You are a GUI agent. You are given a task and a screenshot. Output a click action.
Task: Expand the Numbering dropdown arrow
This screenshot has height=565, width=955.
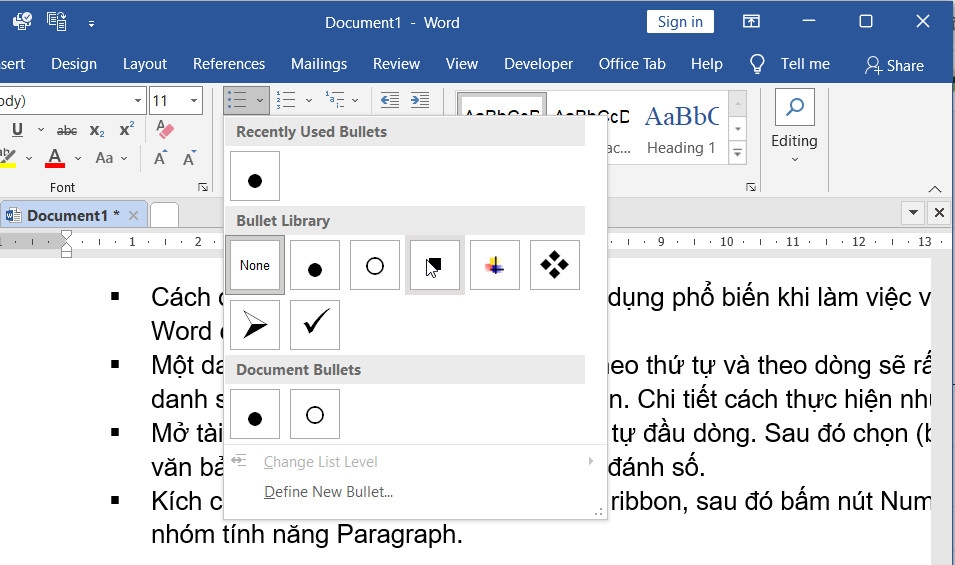click(308, 100)
